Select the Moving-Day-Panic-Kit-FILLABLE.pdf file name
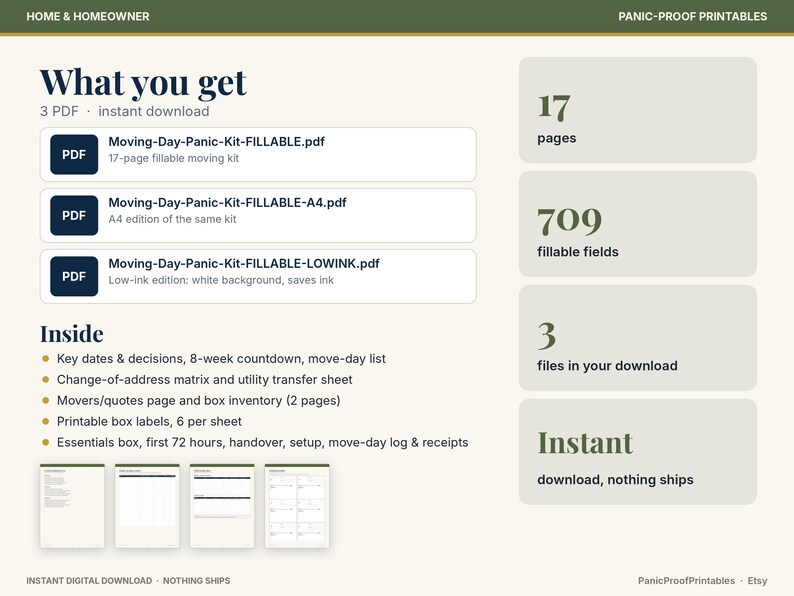794x596 pixels. pos(216,142)
